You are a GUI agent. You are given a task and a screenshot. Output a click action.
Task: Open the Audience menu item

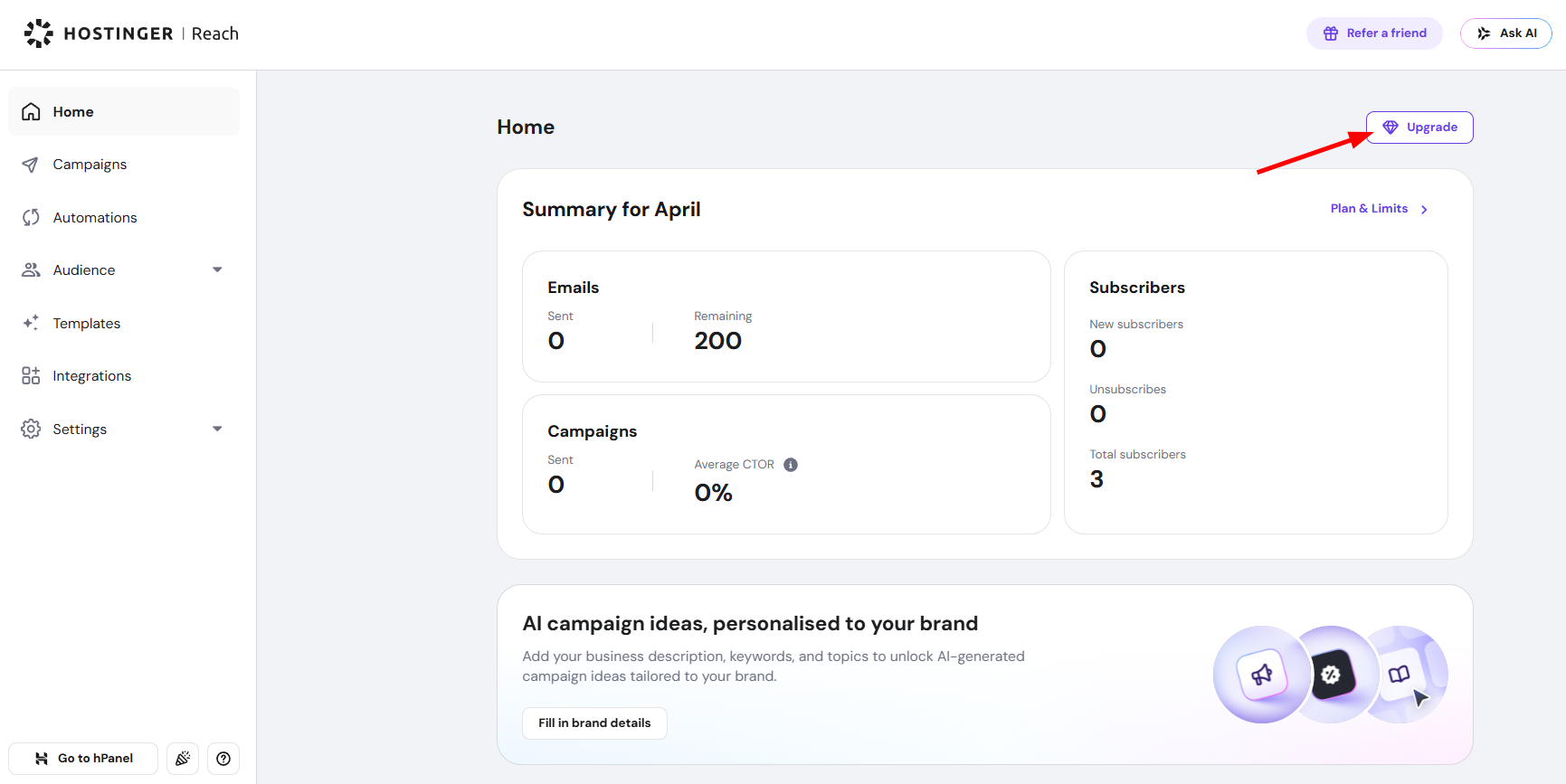pyautogui.click(x=84, y=270)
